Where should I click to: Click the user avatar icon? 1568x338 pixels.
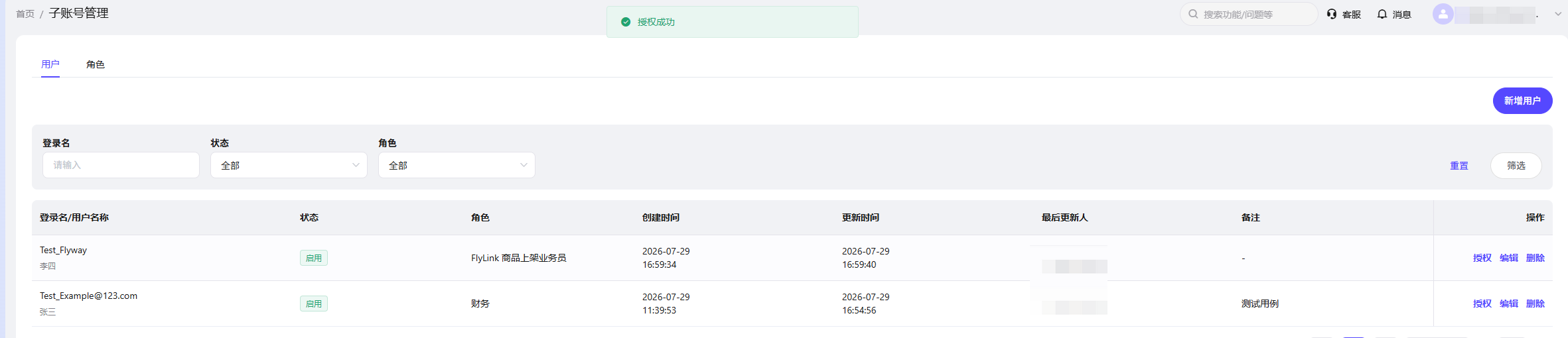click(1443, 14)
